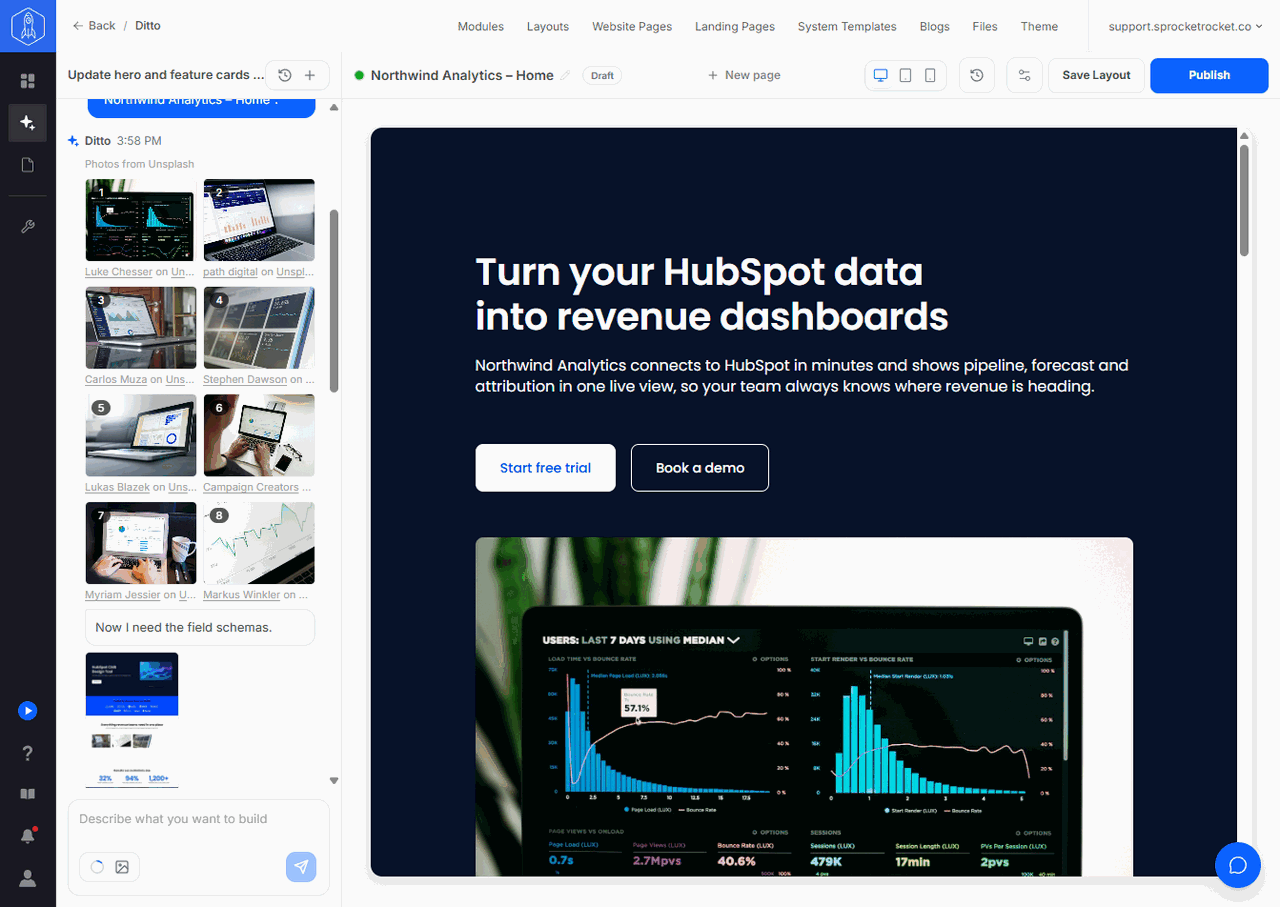Add a New page
Image resolution: width=1280 pixels, height=907 pixels.
pyautogui.click(x=744, y=75)
